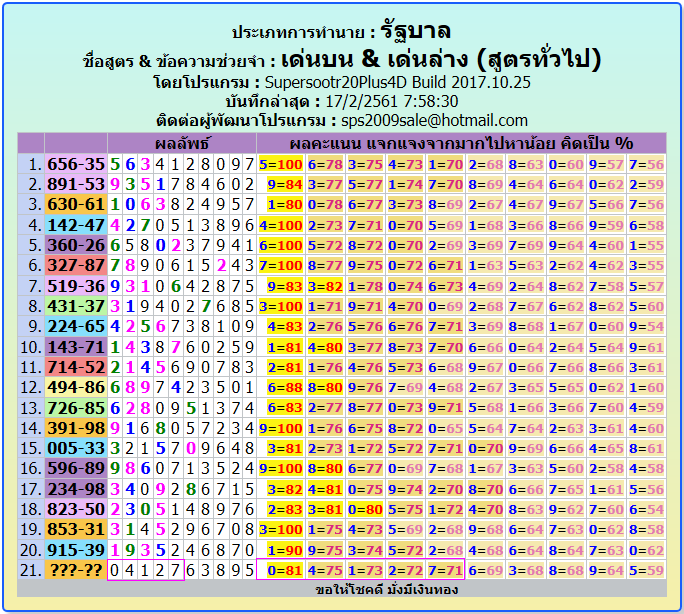Screen dimensions: 684x614
Task: Click score 7=56 in row 656-35
Action: point(646,164)
